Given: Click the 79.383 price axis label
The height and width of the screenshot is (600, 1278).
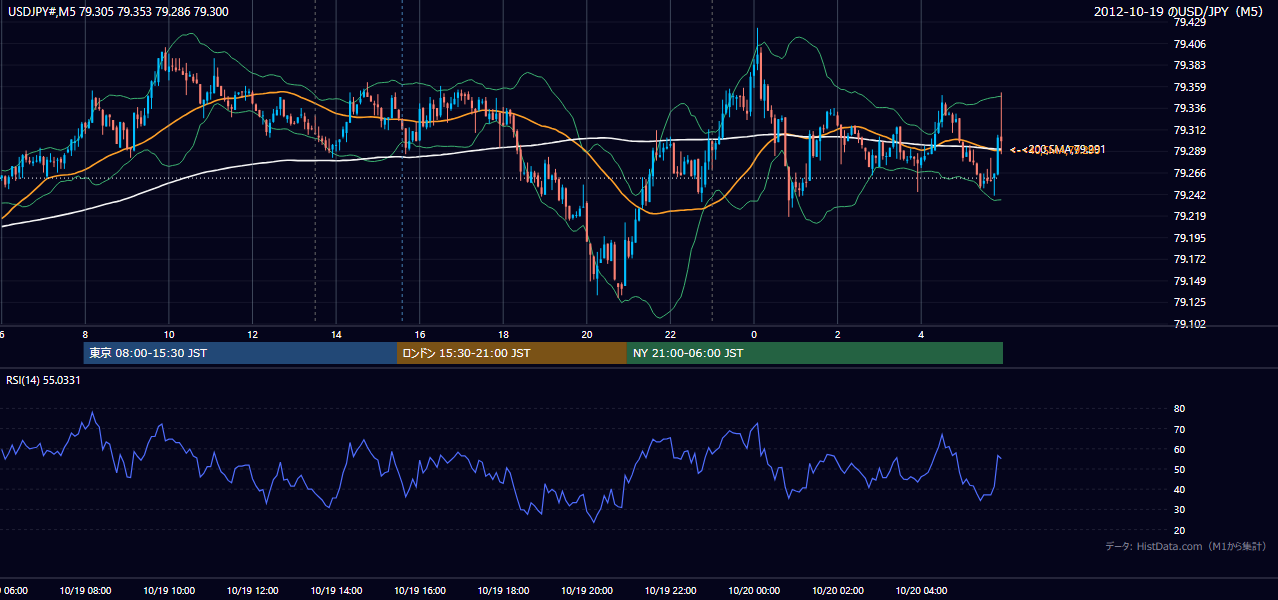Looking at the screenshot, I should pyautogui.click(x=1189, y=65).
